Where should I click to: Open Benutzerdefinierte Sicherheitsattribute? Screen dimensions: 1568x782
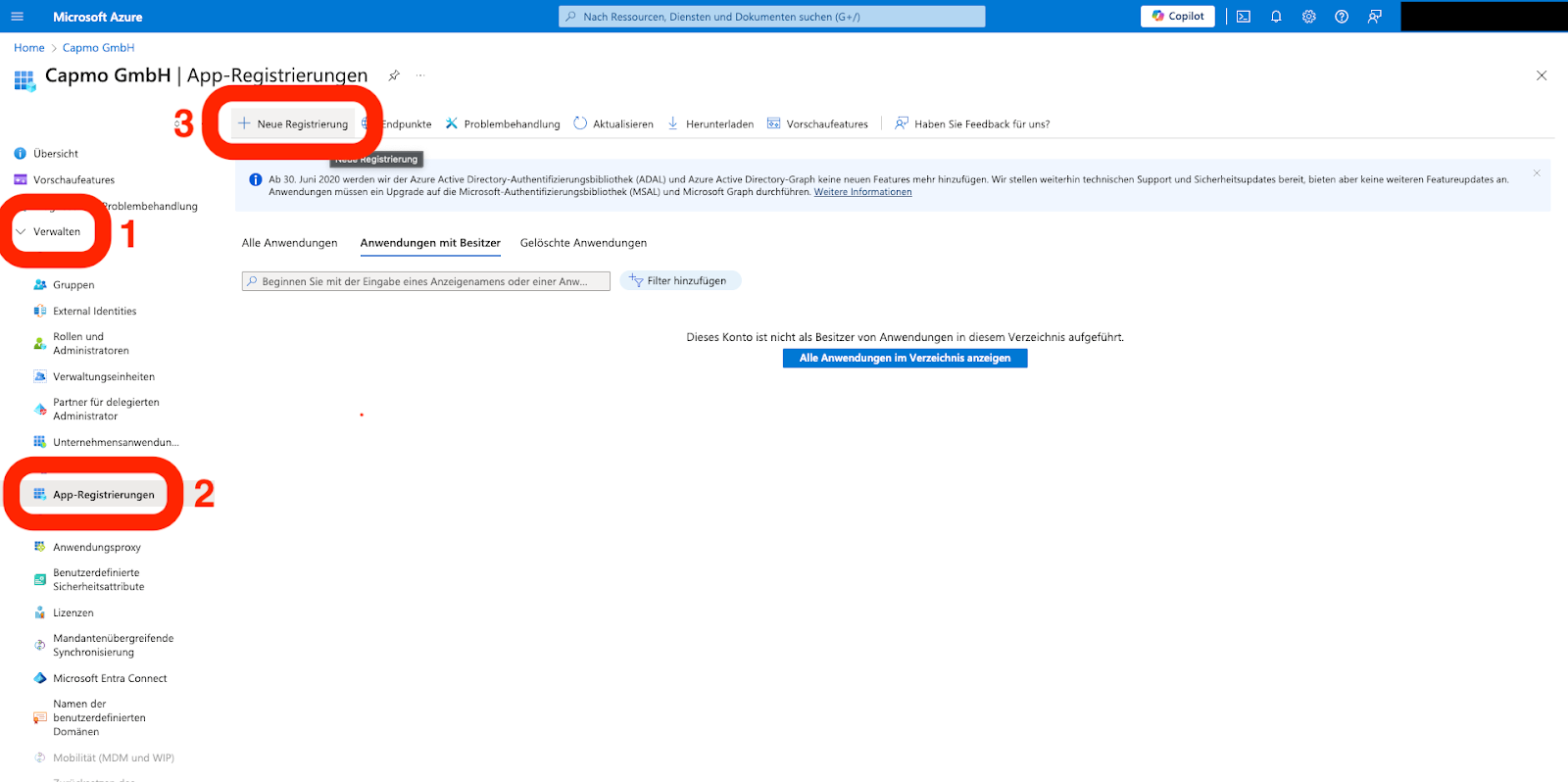pyautogui.click(x=98, y=580)
